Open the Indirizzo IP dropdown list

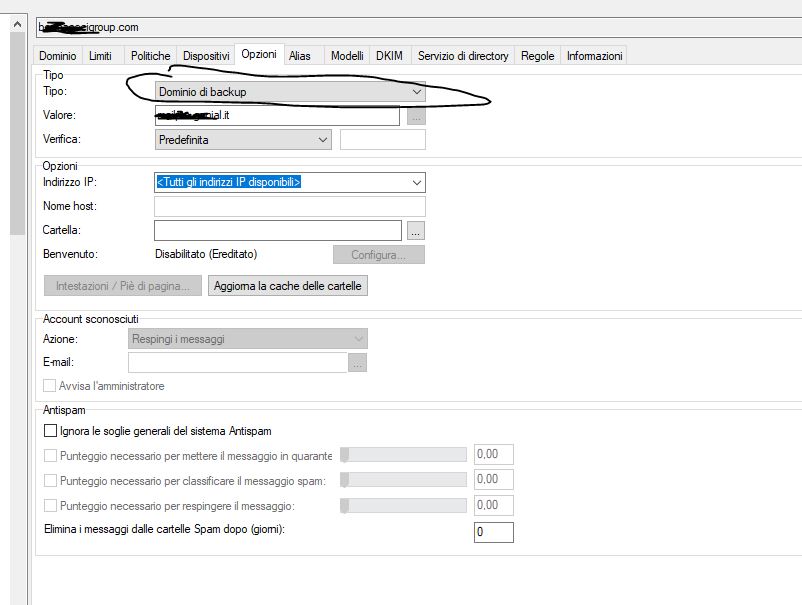tap(290, 182)
